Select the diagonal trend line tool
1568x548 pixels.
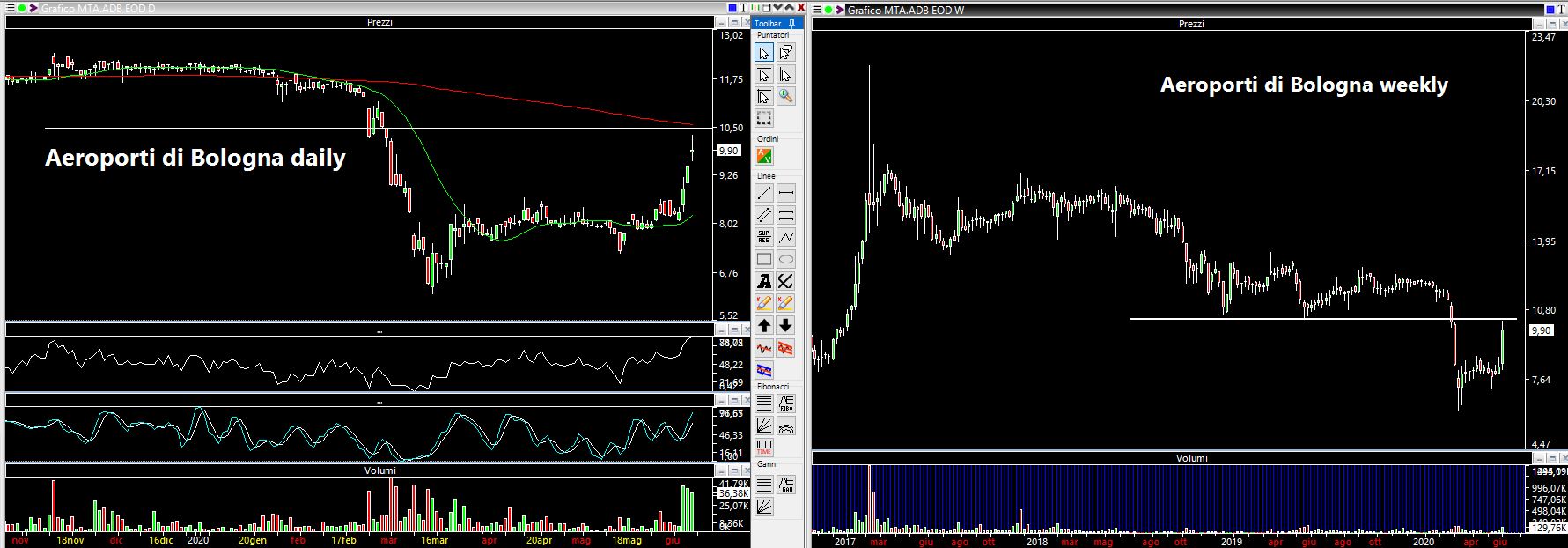click(x=764, y=194)
